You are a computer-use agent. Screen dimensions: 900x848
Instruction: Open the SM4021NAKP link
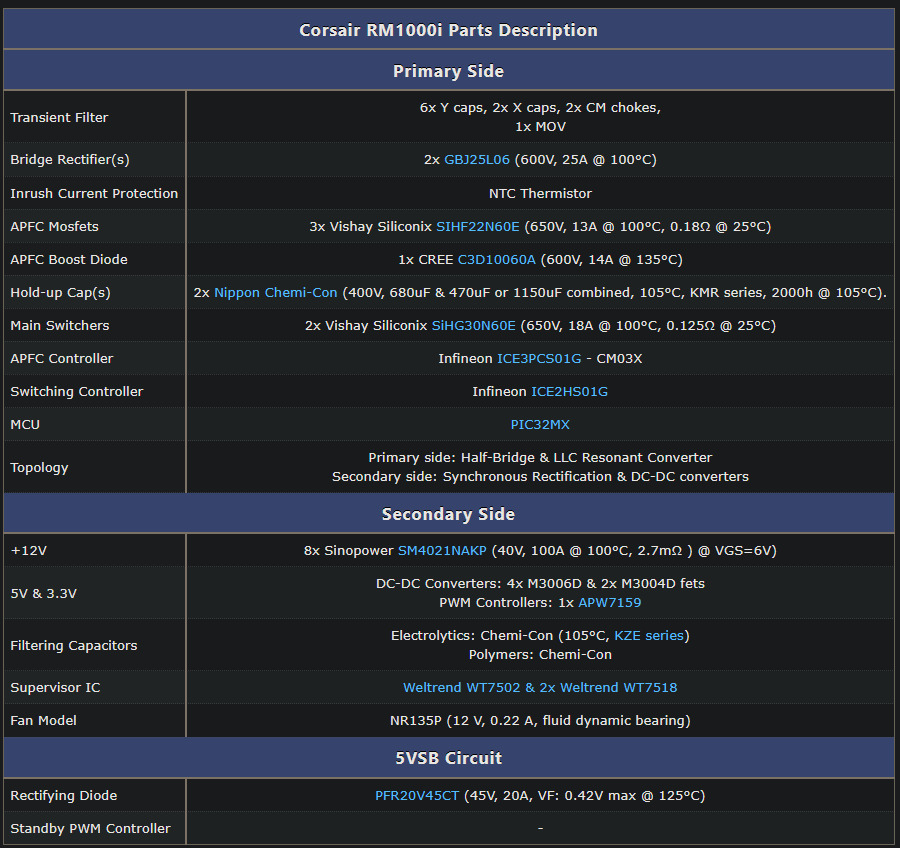[x=442, y=551]
